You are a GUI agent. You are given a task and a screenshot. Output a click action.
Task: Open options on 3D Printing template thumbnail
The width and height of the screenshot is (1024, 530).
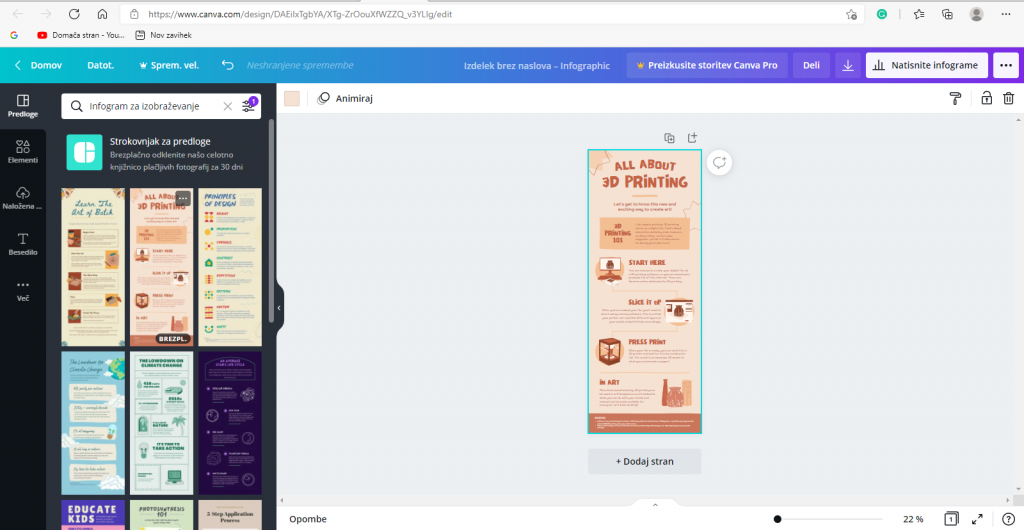click(183, 198)
